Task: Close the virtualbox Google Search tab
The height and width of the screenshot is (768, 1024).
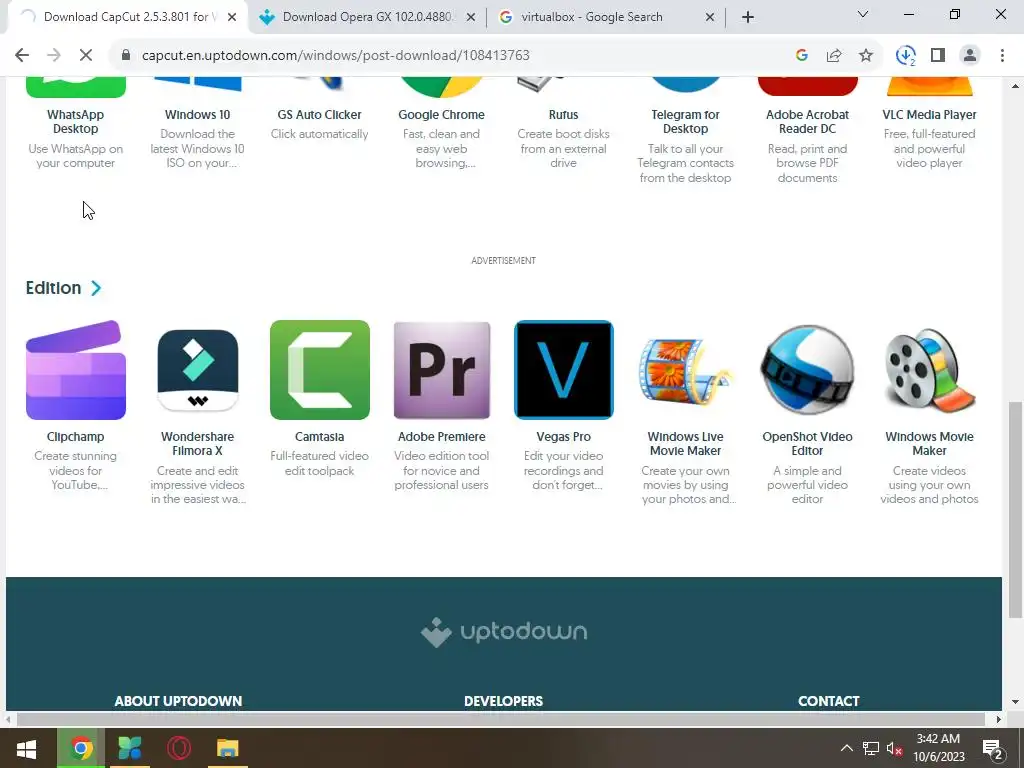Action: (x=710, y=18)
